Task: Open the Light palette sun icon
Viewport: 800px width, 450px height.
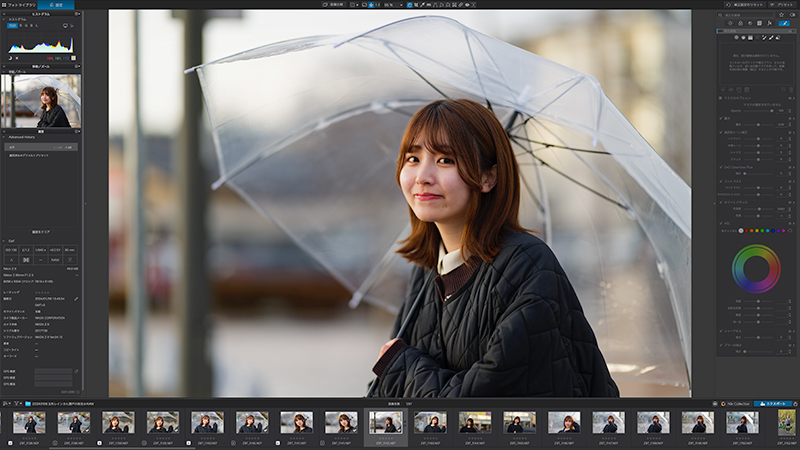Action: tap(730, 23)
